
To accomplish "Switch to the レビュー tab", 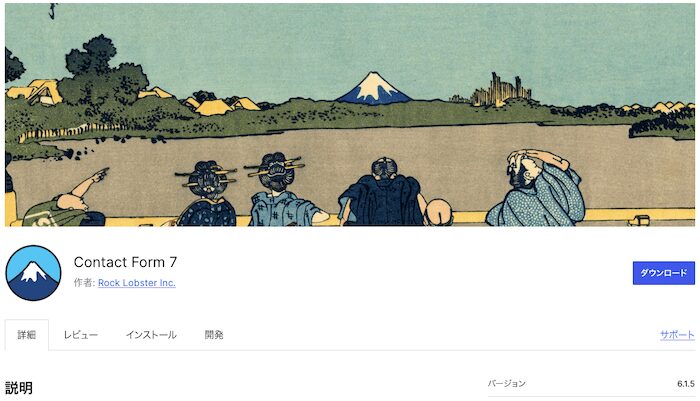I will pos(81,335).
